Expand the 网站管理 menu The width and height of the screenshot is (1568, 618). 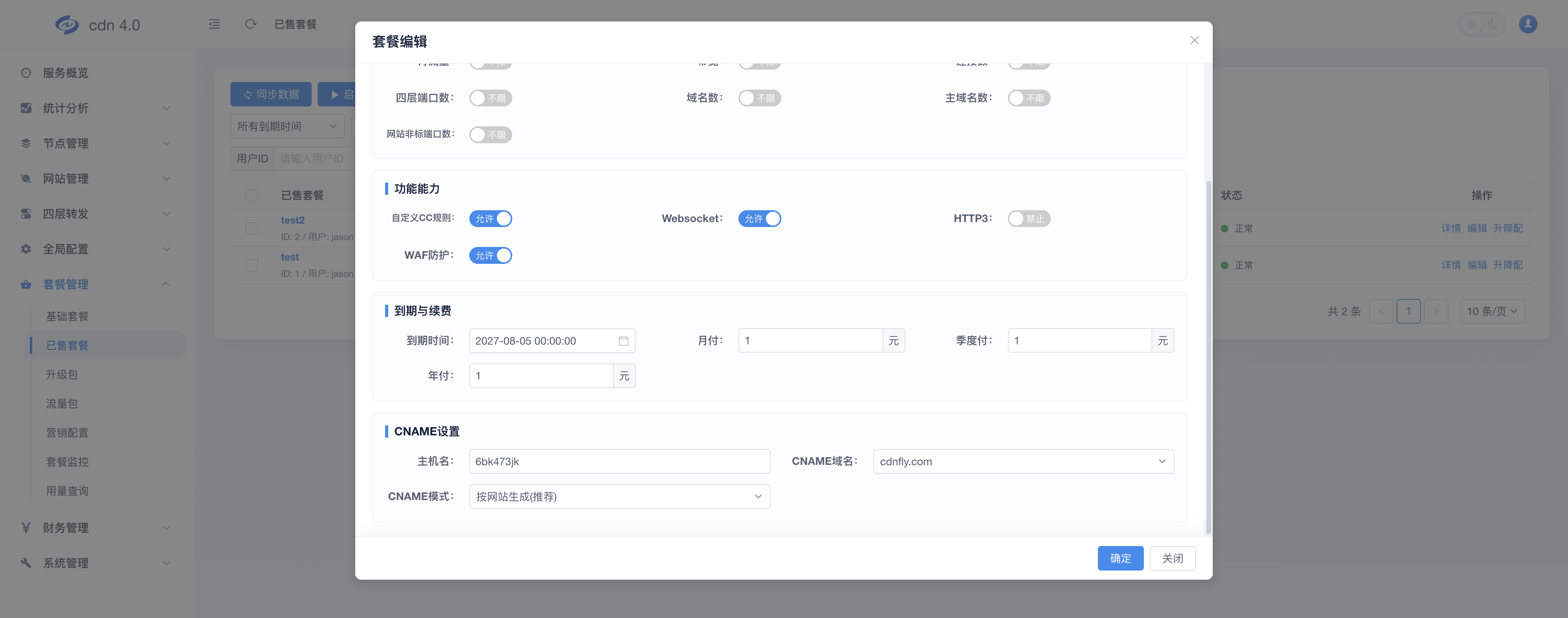click(x=166, y=179)
